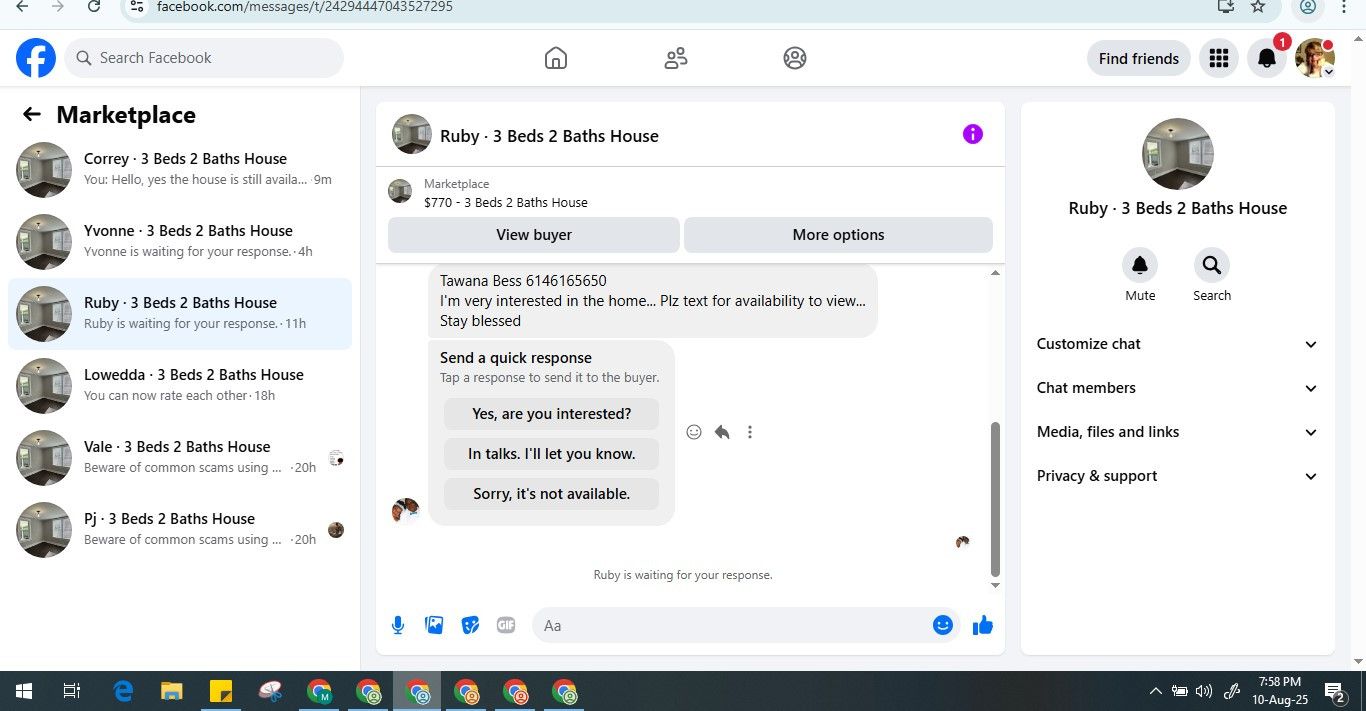Open the Windows notification center

tap(1335, 691)
